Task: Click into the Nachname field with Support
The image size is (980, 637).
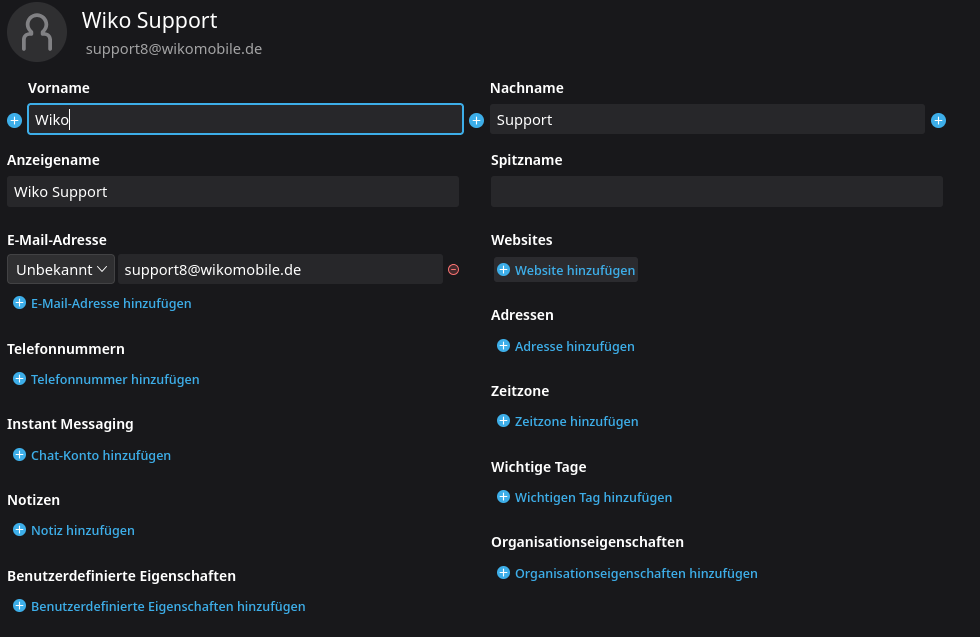Action: pos(706,120)
